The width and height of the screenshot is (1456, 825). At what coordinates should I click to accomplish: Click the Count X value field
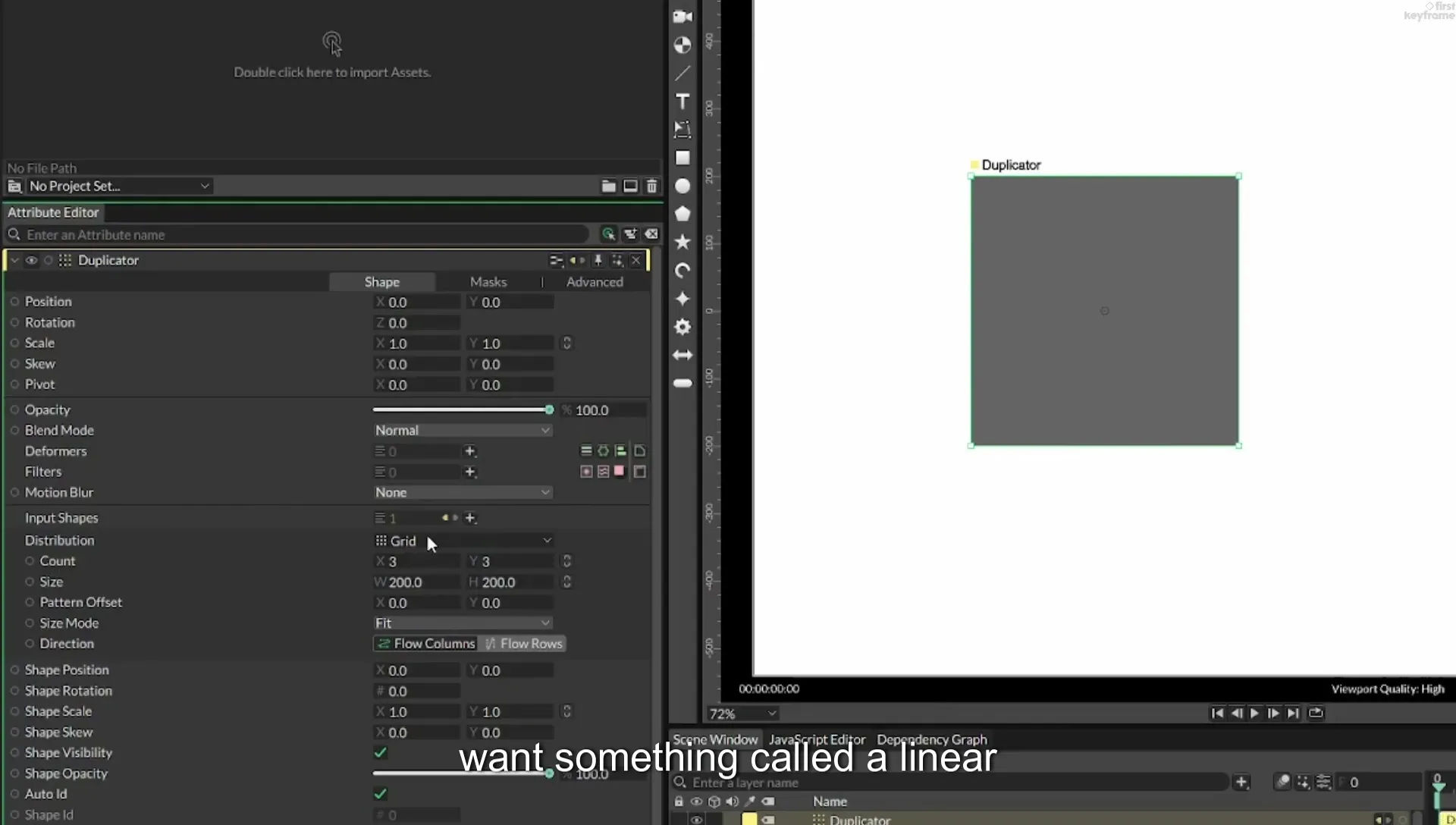coord(417,561)
